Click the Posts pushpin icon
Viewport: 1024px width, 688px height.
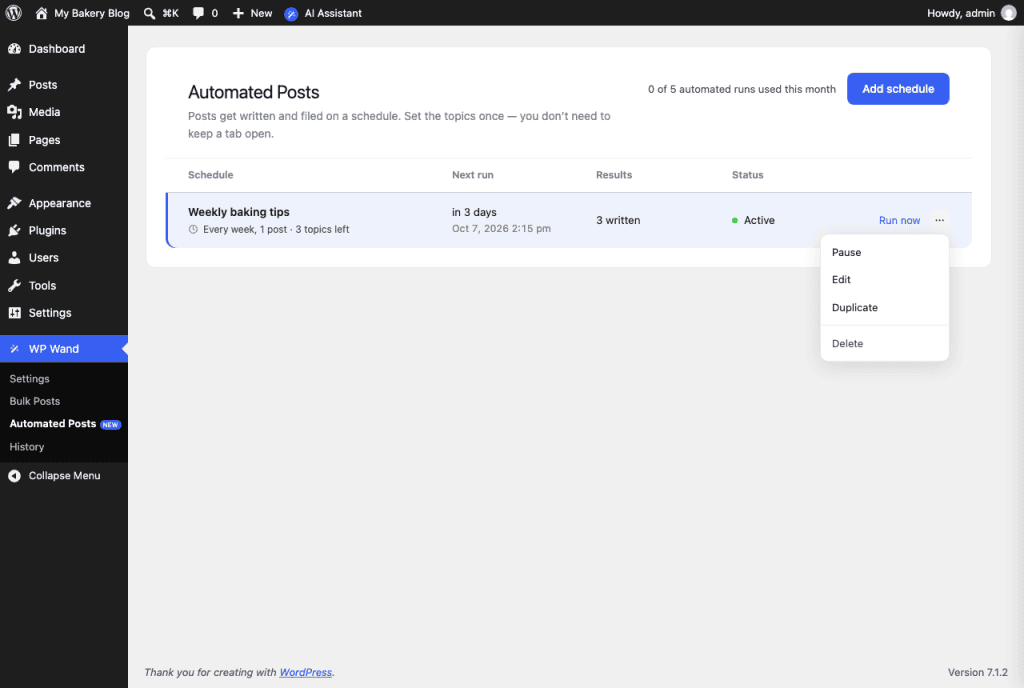(x=14, y=85)
